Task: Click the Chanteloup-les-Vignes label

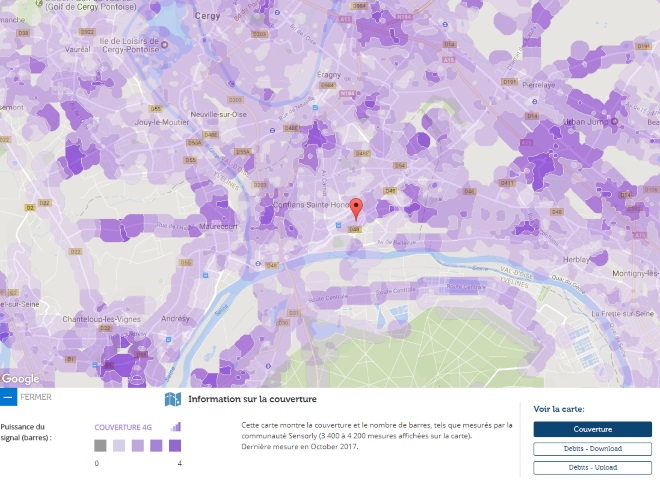Action: point(101,319)
